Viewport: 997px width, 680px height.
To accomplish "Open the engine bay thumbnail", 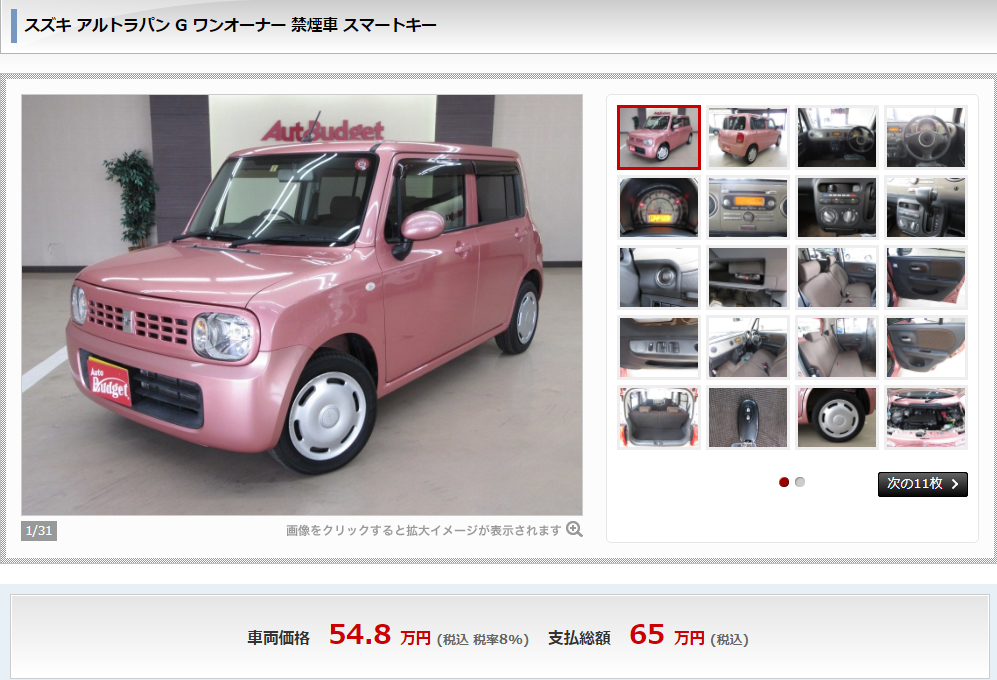I will (x=926, y=417).
